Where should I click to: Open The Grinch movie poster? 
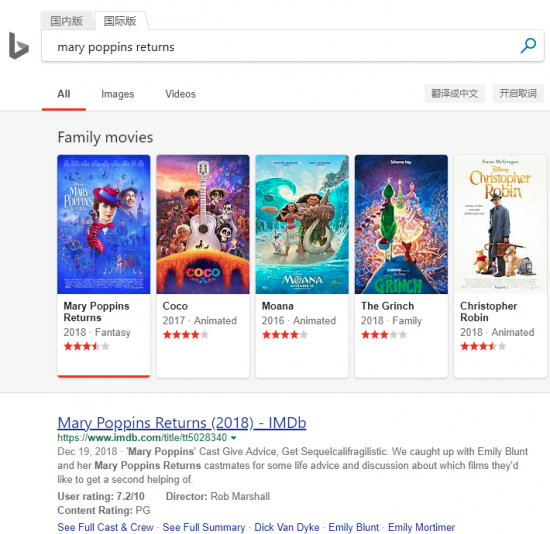click(401, 224)
